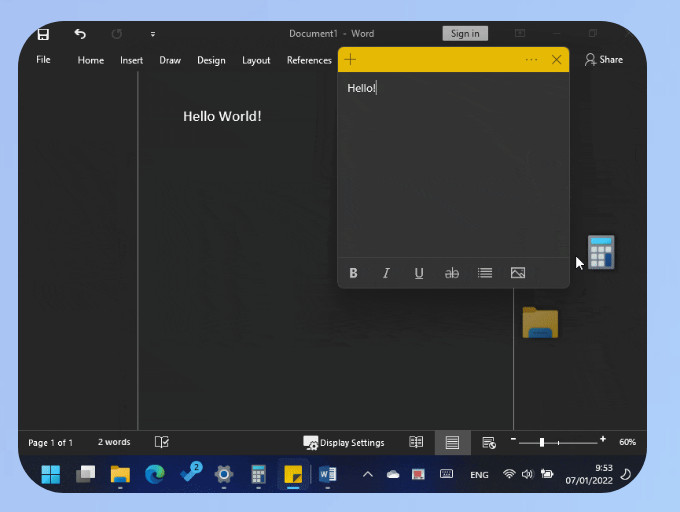Click the battery tray icon
Screen dimensions: 680x512
point(547,474)
